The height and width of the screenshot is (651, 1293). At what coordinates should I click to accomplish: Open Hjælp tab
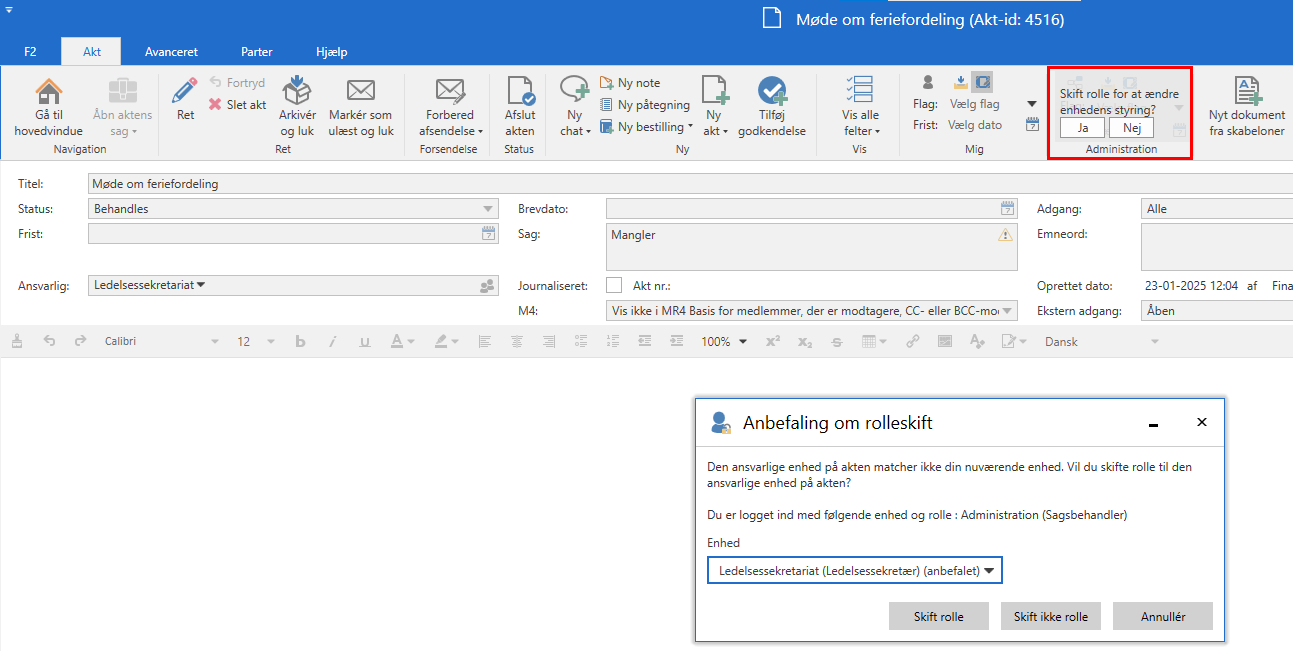click(331, 51)
